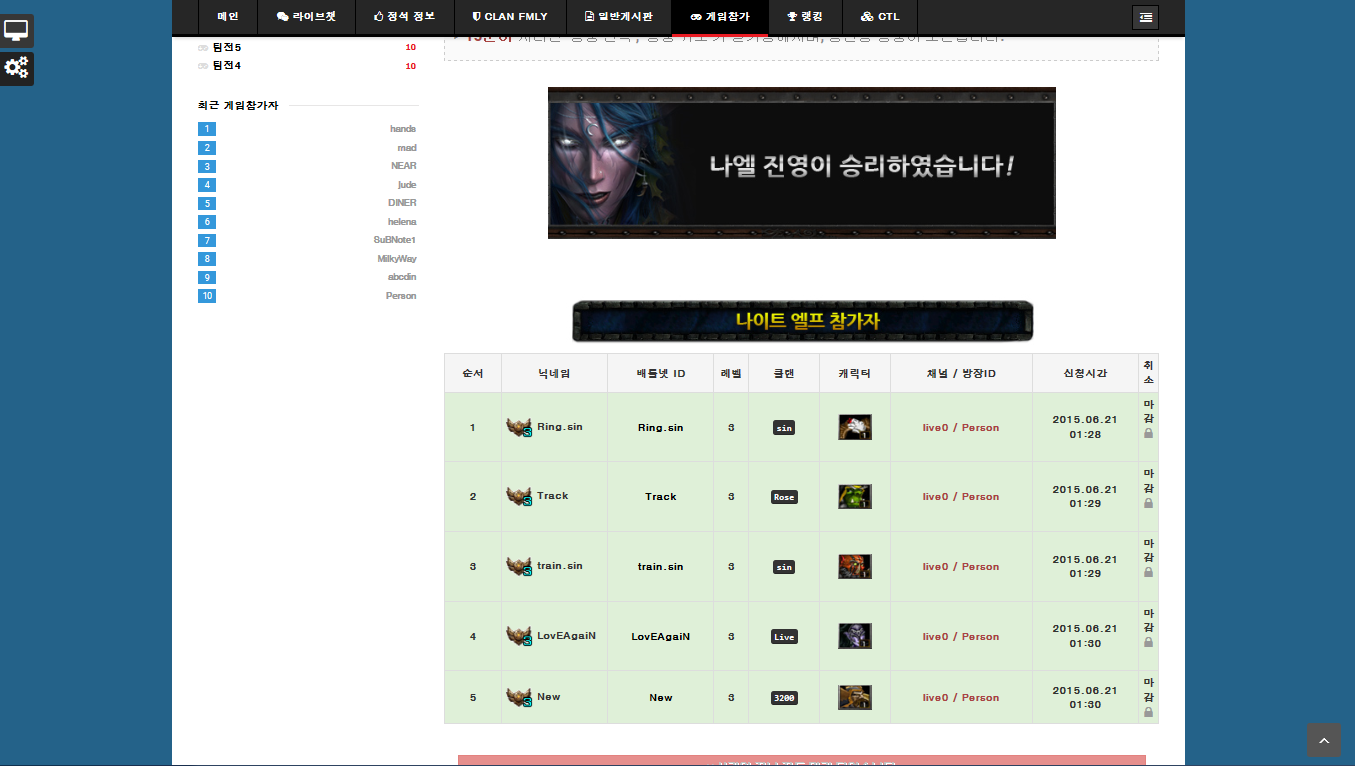Click the Battle.net ID cell LovEAgaiN
This screenshot has height=766, width=1355.
tap(661, 637)
